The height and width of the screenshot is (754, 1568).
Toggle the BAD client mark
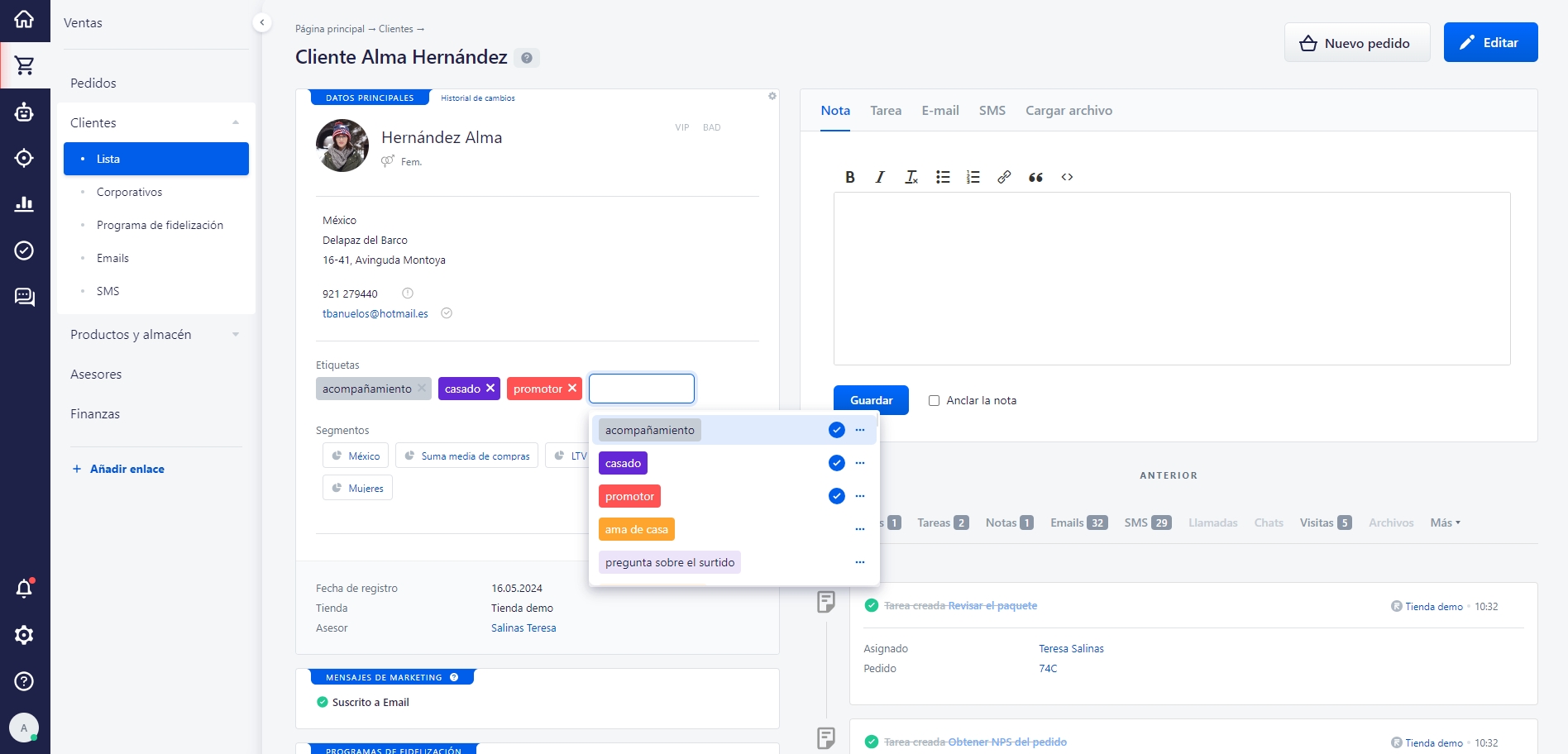(712, 127)
